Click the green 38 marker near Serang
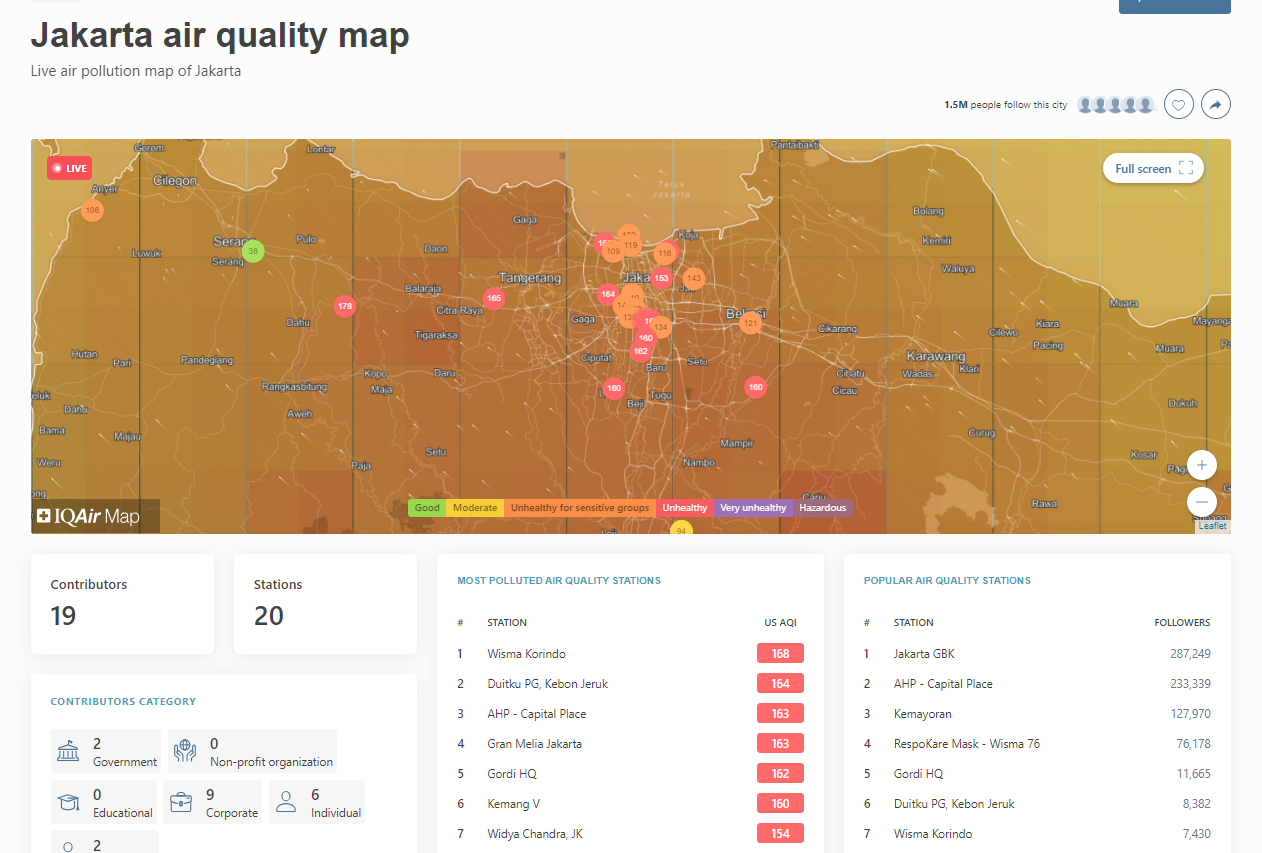 coord(253,251)
